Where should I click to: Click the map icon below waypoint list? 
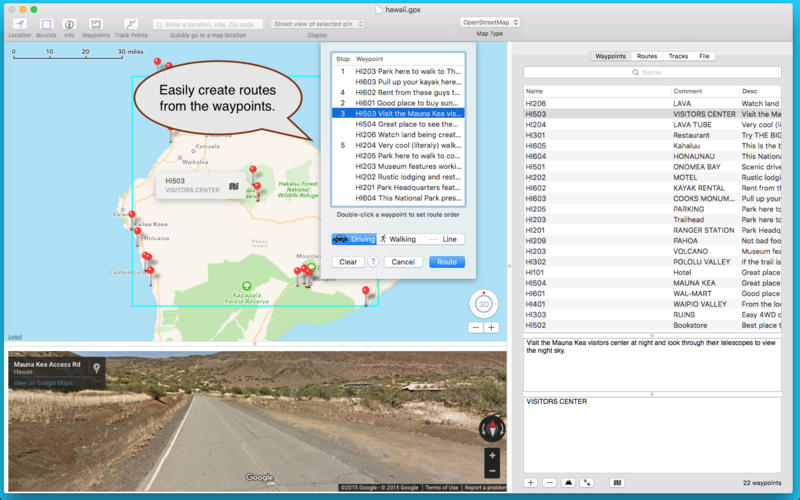click(x=617, y=483)
